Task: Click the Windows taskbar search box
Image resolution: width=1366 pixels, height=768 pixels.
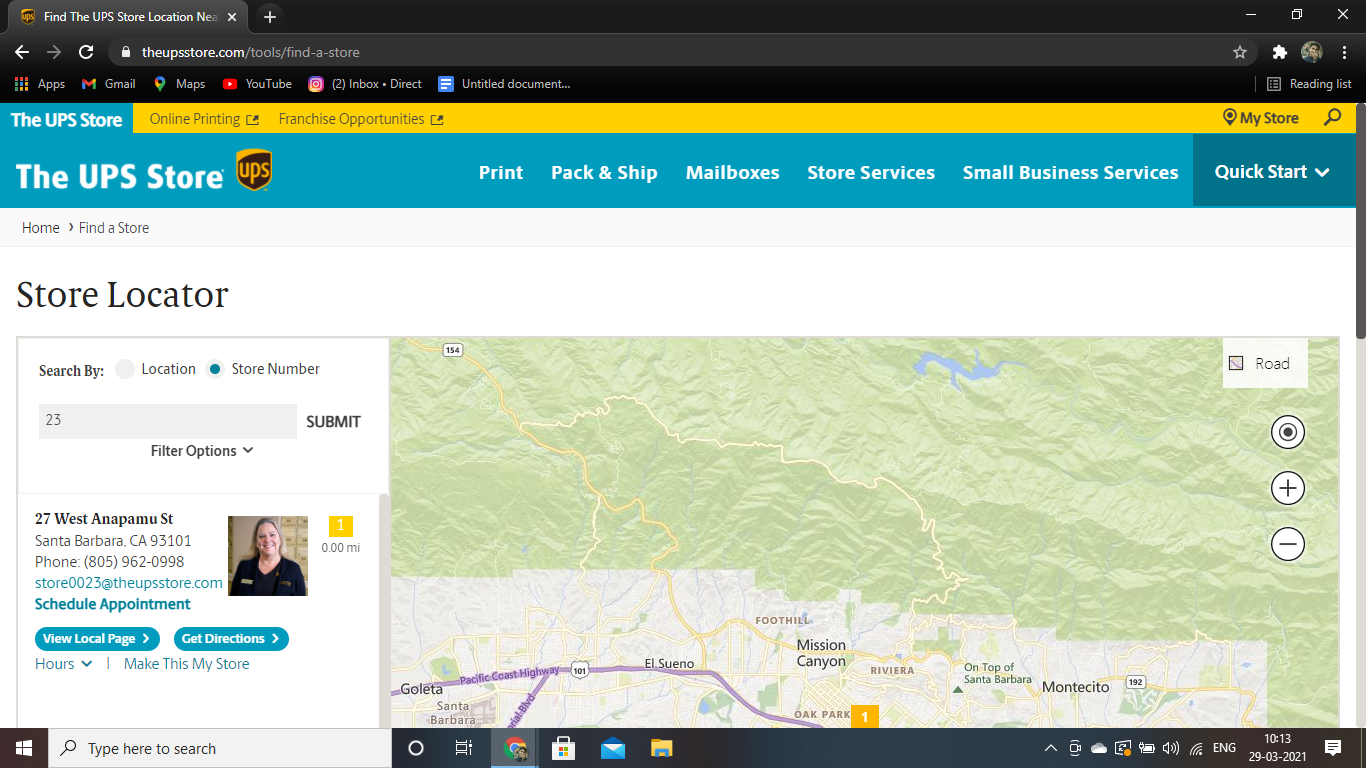Action: [x=220, y=748]
